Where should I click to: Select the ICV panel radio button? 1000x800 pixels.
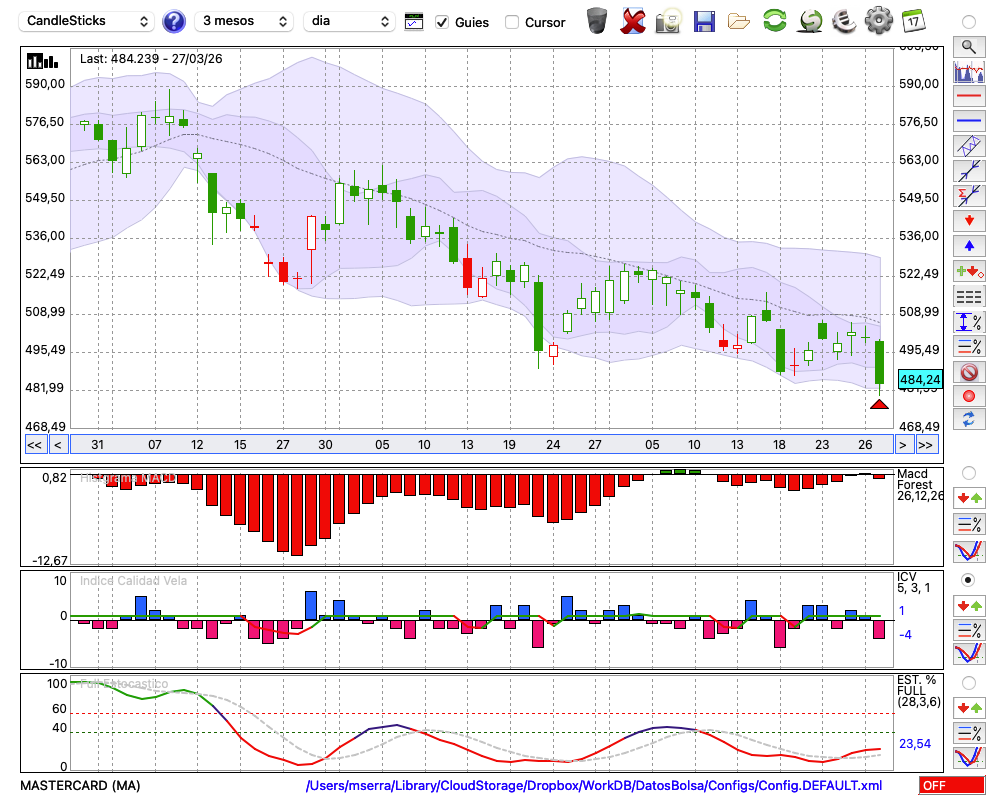pyautogui.click(x=968, y=580)
